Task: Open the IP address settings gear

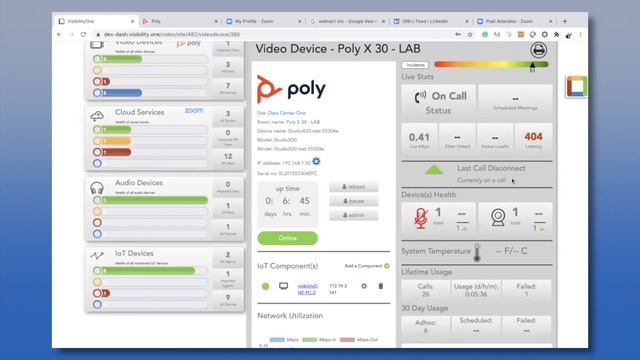Action: (x=316, y=162)
